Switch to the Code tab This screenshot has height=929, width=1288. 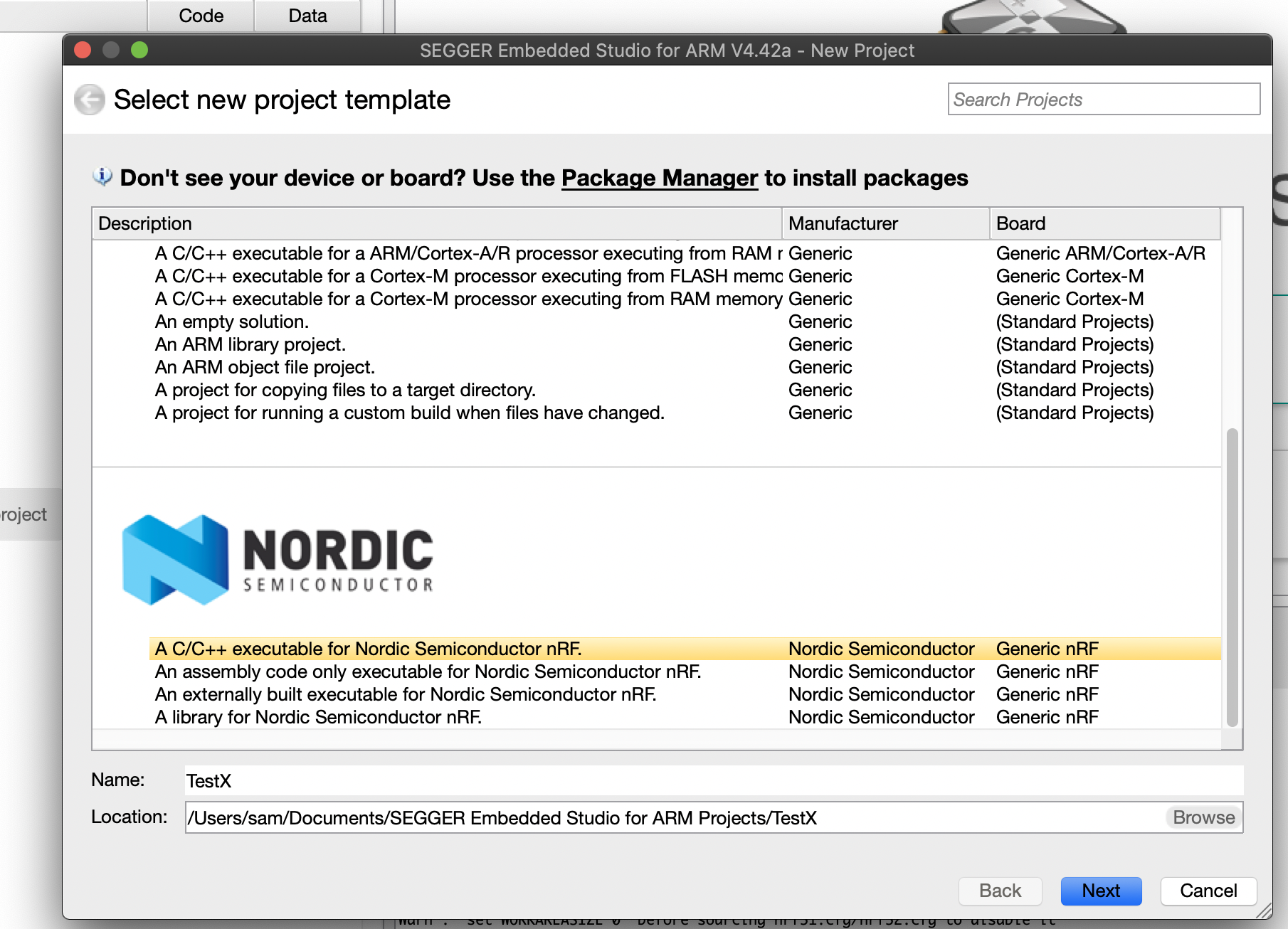(201, 16)
